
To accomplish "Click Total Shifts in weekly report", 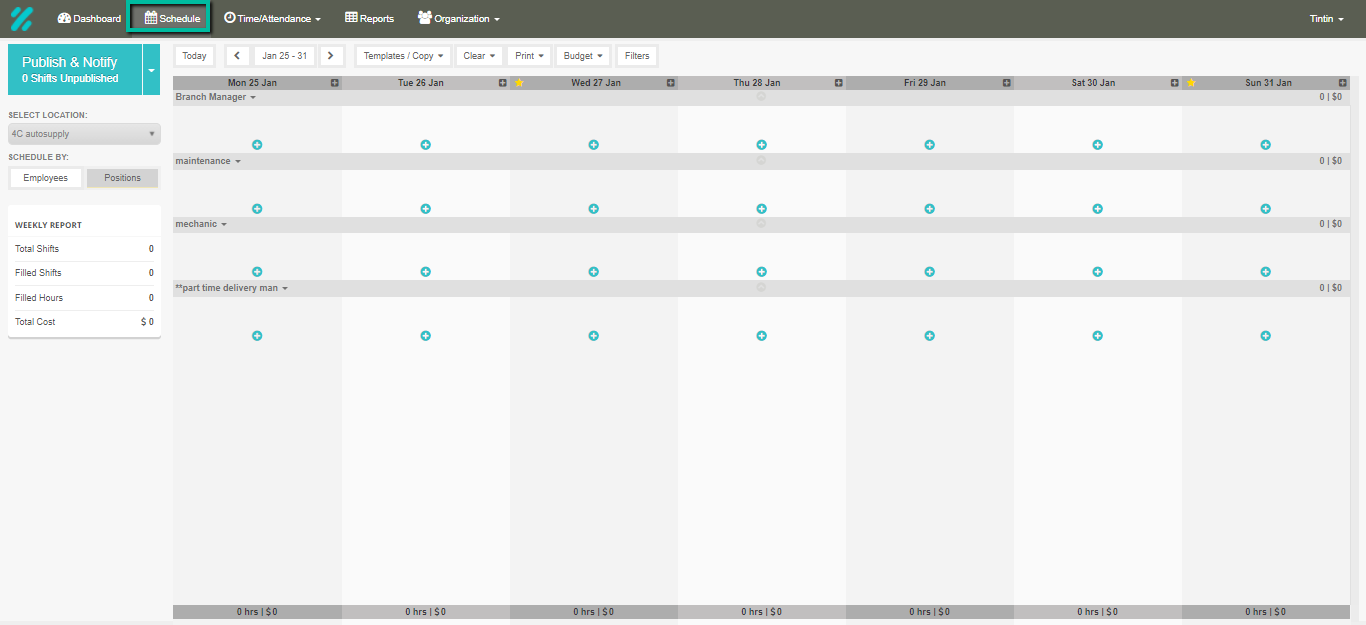I will tap(84, 249).
